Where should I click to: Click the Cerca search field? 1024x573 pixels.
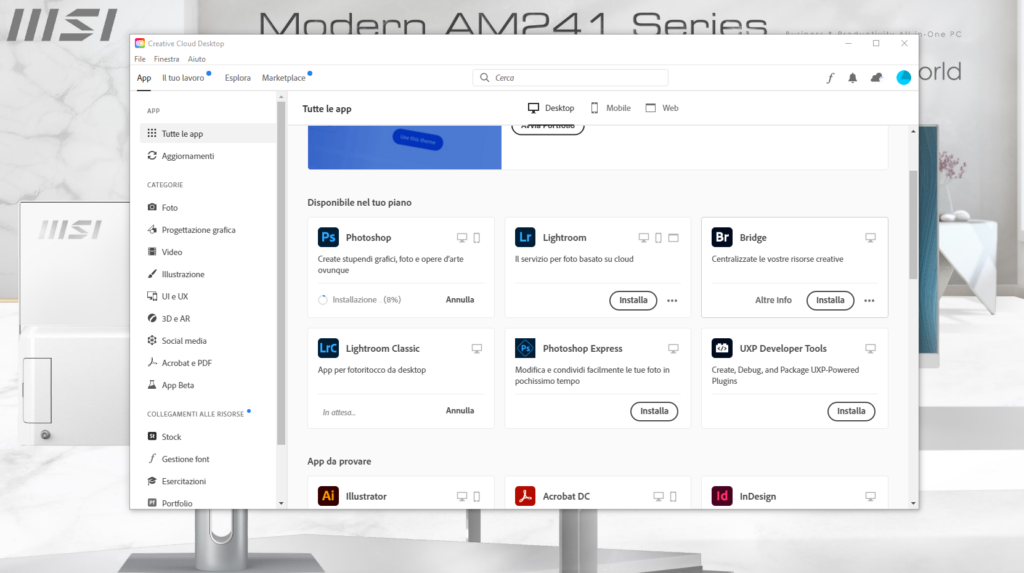570,78
